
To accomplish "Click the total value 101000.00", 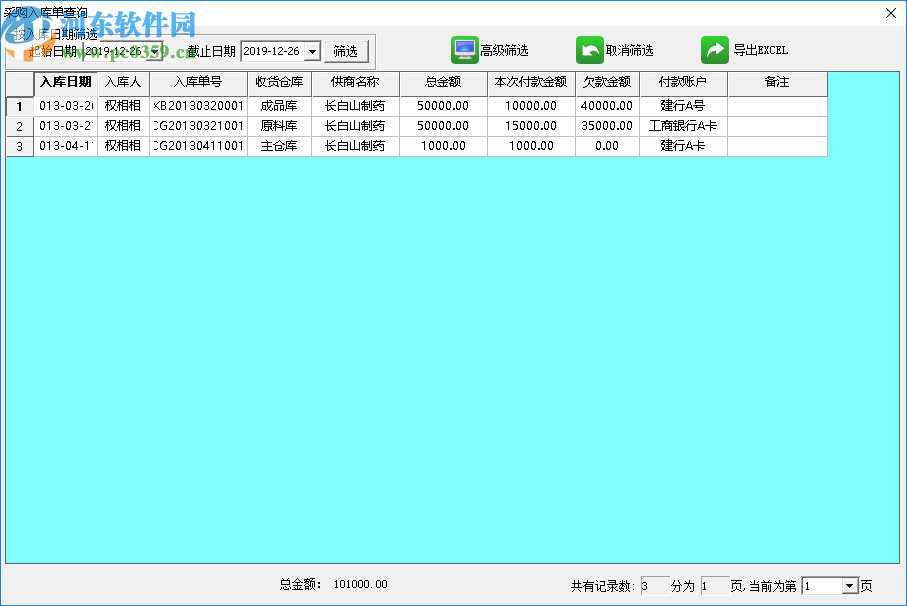I will click(360, 585).
